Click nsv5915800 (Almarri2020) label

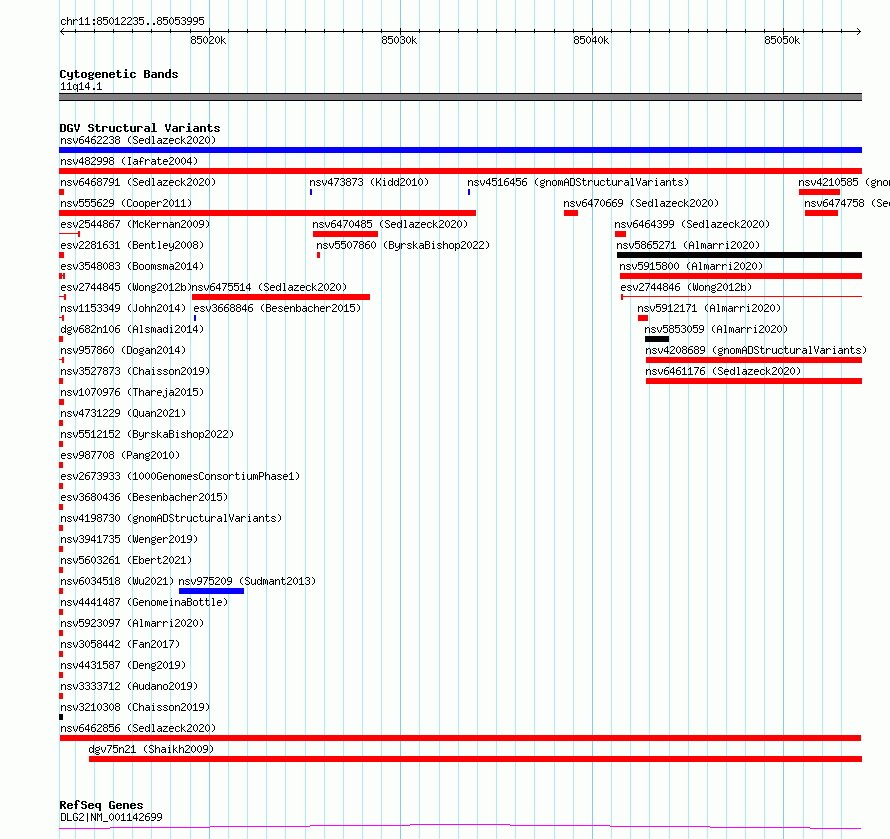[691, 266]
